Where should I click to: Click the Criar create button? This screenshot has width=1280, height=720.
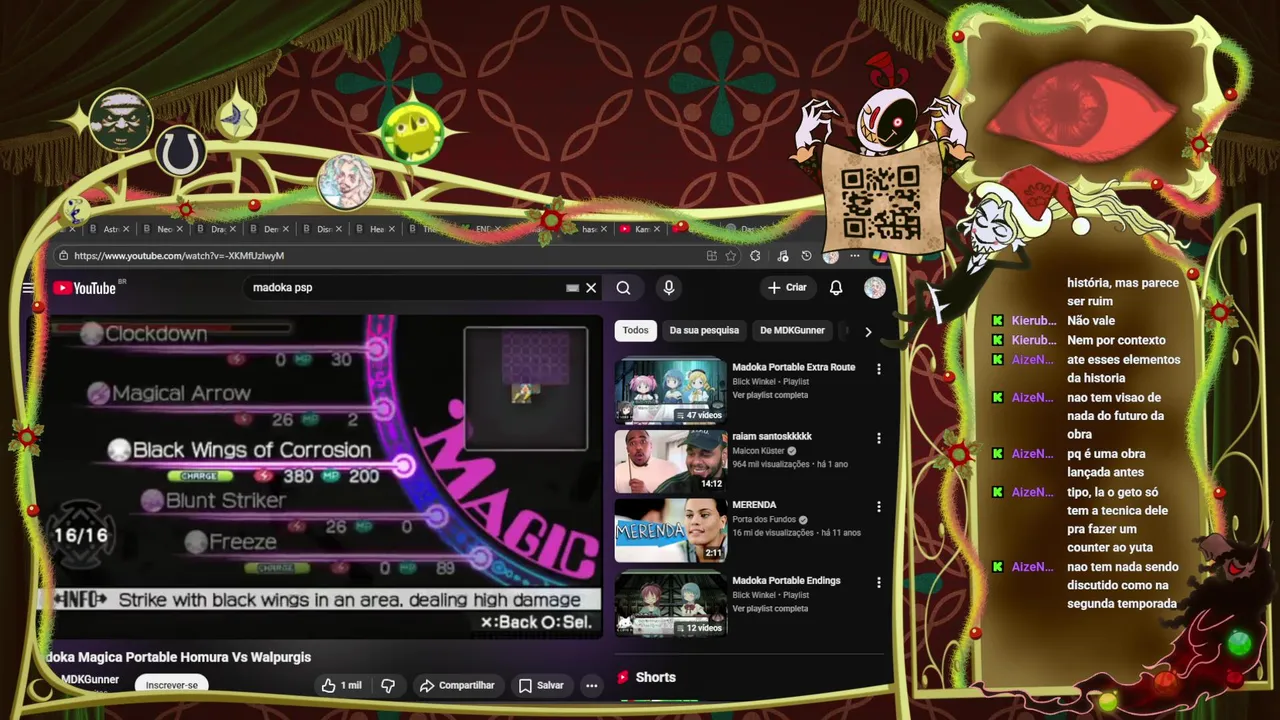click(x=787, y=287)
